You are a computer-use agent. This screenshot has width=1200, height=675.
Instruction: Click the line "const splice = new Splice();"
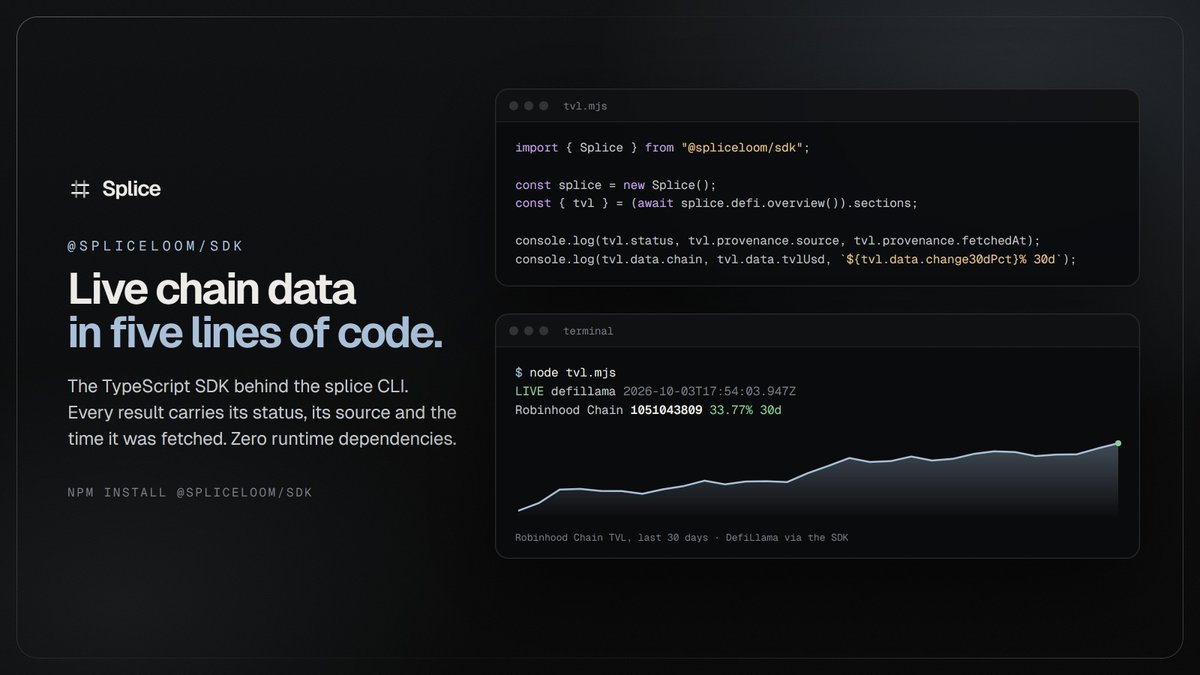pyautogui.click(x=616, y=185)
